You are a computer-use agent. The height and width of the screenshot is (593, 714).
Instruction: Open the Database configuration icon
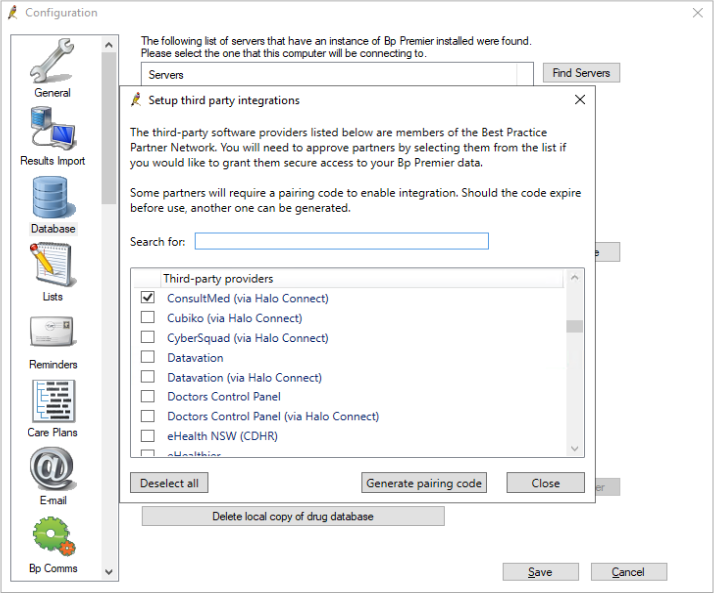[52, 198]
